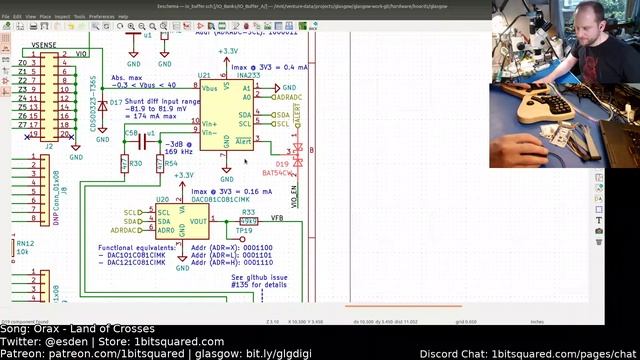Click the Zoom Out icon
This screenshot has height=360, width=640.
(x=142, y=26)
